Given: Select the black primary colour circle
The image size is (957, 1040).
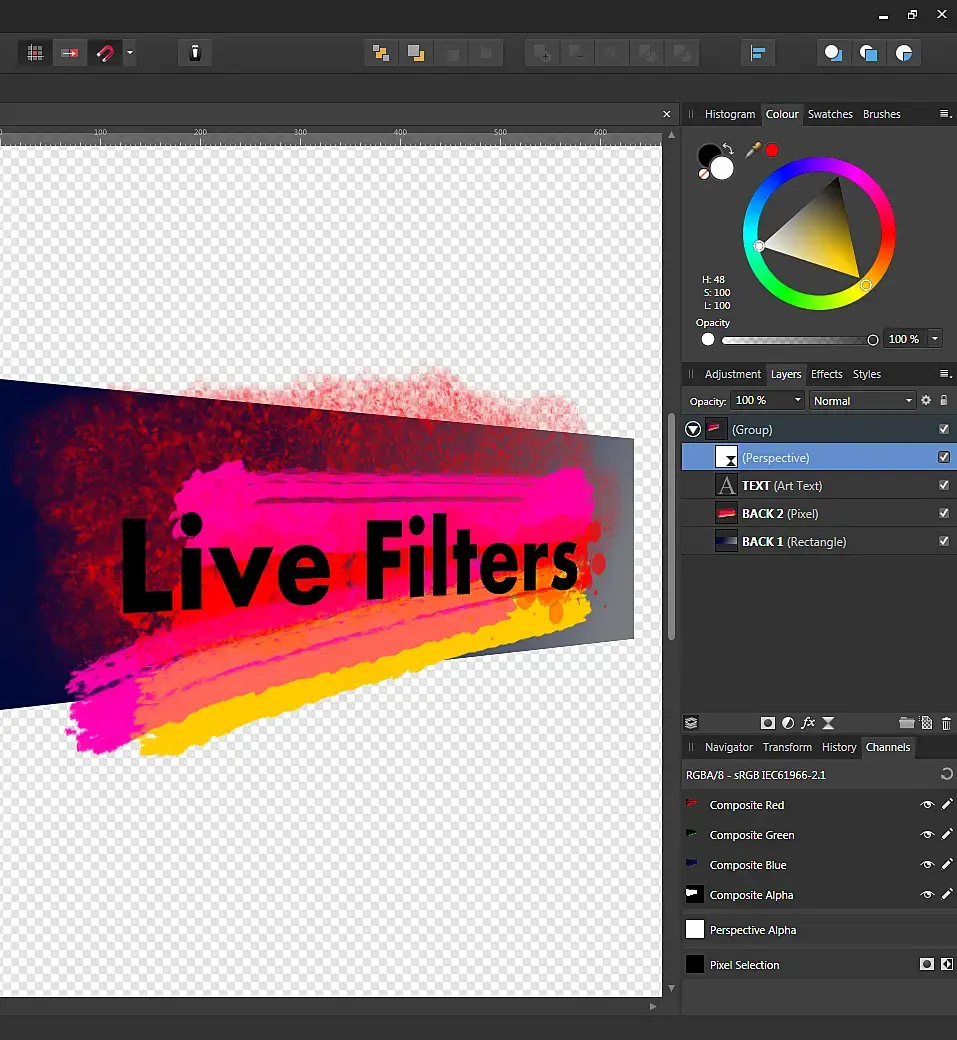Looking at the screenshot, I should pos(709,156).
